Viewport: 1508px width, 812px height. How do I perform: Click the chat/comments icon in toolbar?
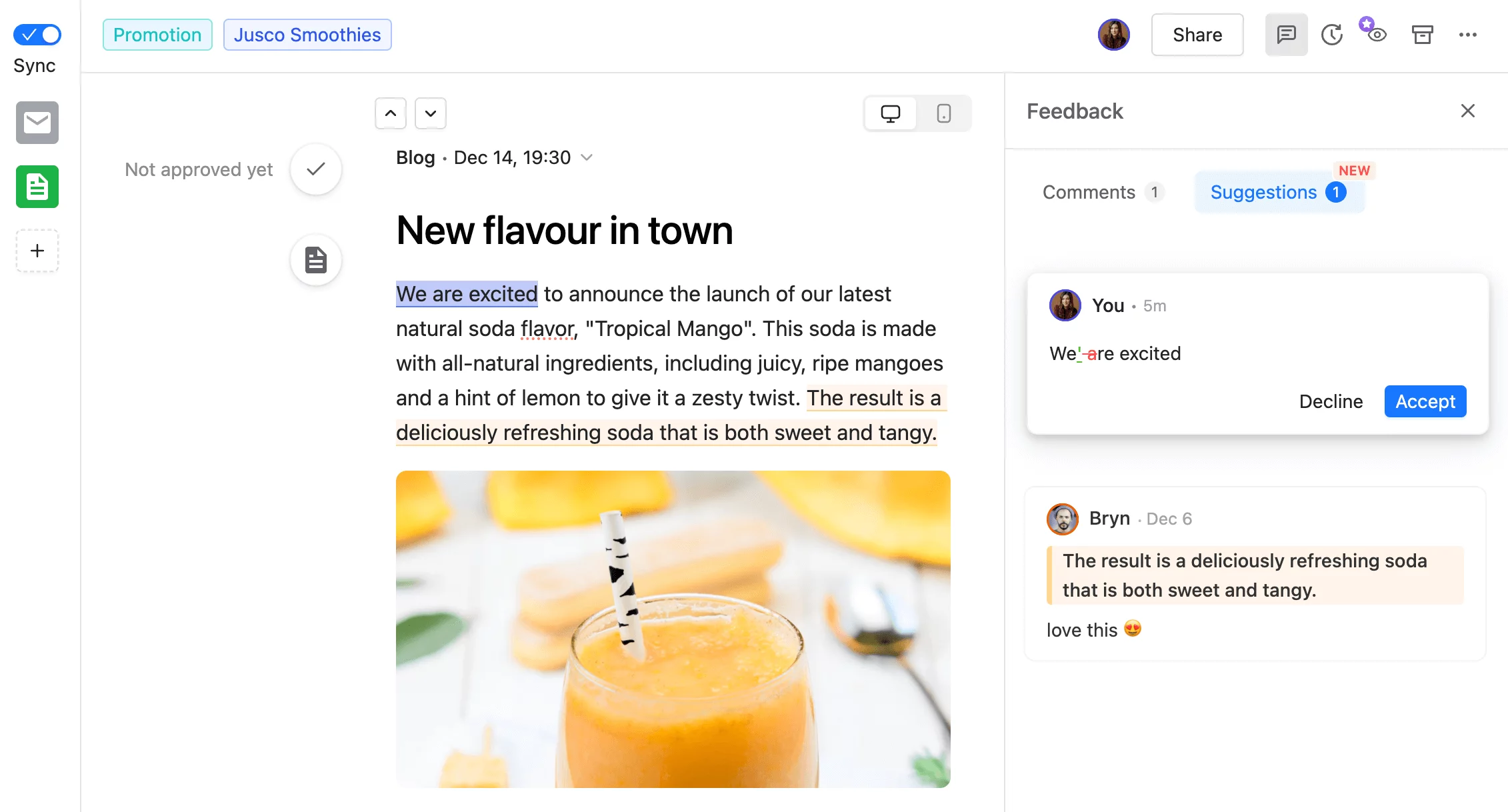(x=1287, y=34)
